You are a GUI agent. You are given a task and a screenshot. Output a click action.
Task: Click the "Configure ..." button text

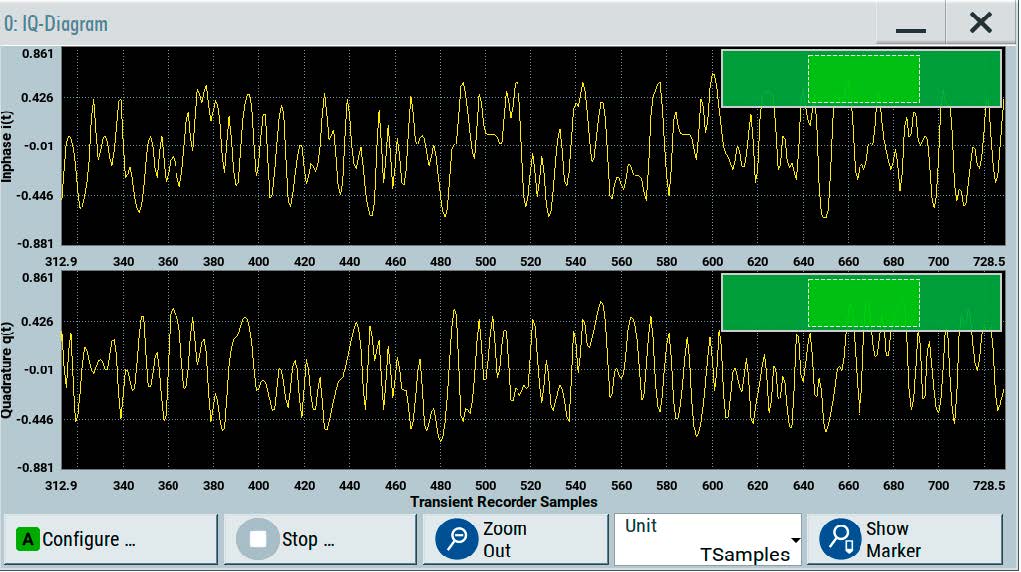click(88, 540)
